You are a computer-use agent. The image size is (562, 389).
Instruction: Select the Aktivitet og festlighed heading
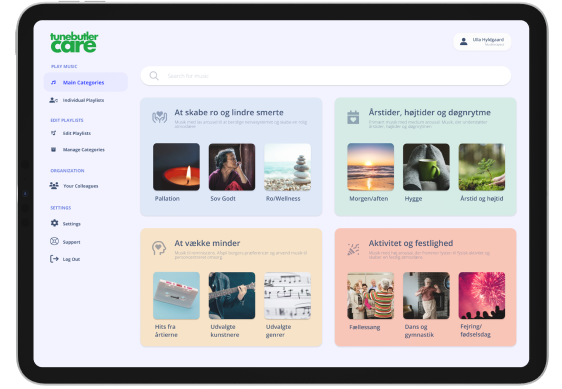pos(411,243)
